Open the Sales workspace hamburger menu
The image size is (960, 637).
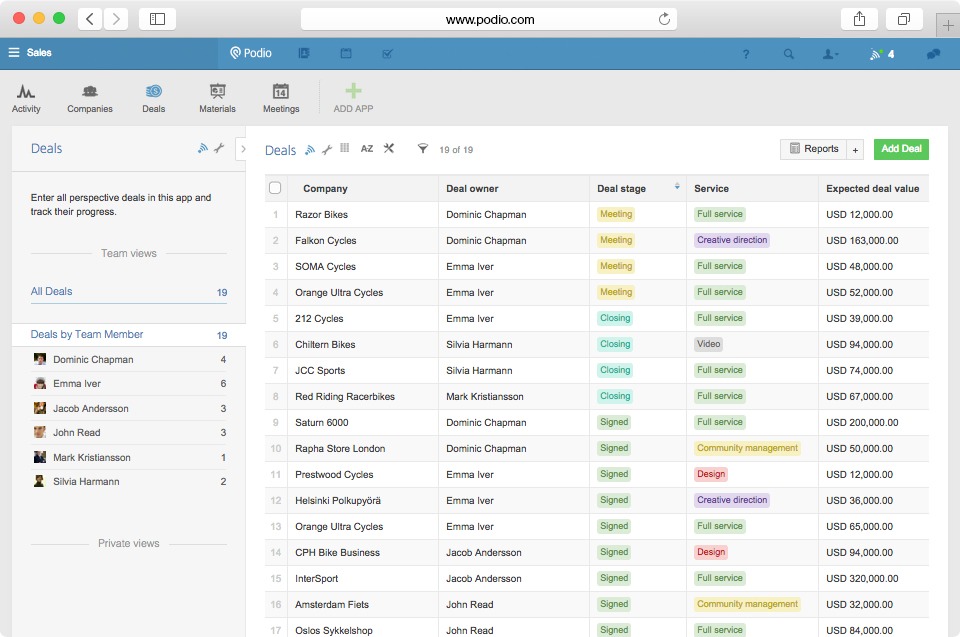tap(14, 53)
